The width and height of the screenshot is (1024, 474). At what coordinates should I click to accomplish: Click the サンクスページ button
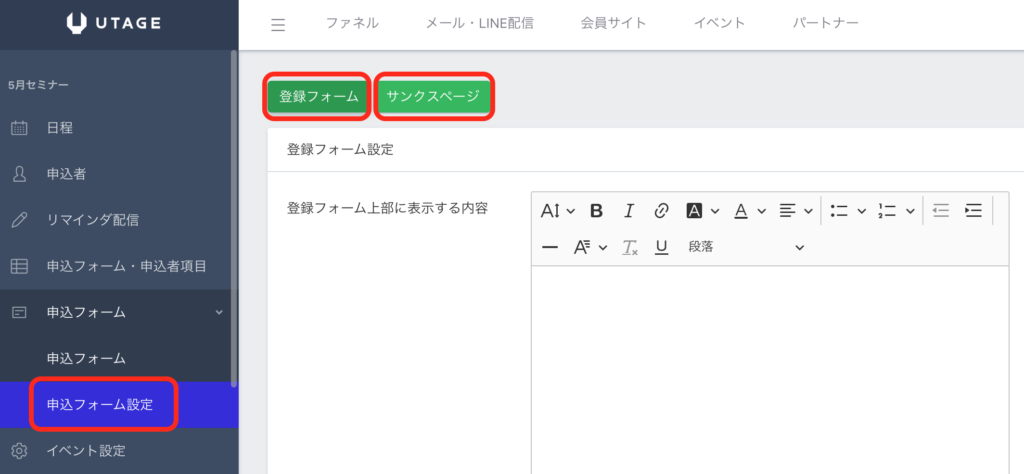(433, 97)
